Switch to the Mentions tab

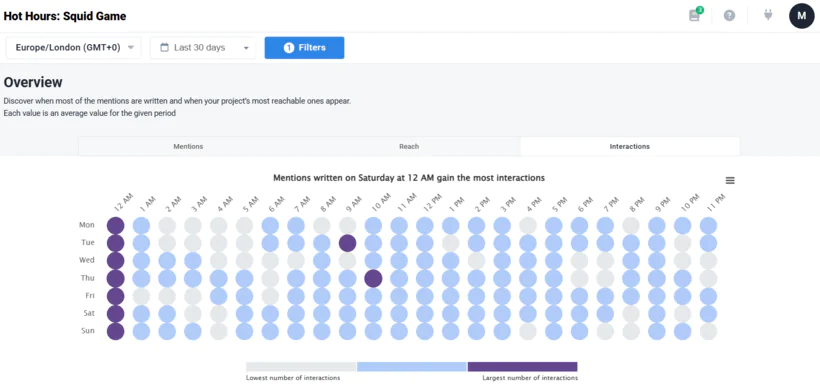click(188, 146)
